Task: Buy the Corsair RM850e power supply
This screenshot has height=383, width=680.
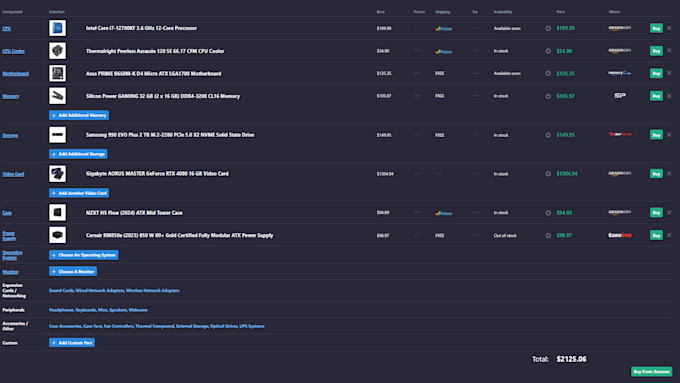Action: [656, 235]
